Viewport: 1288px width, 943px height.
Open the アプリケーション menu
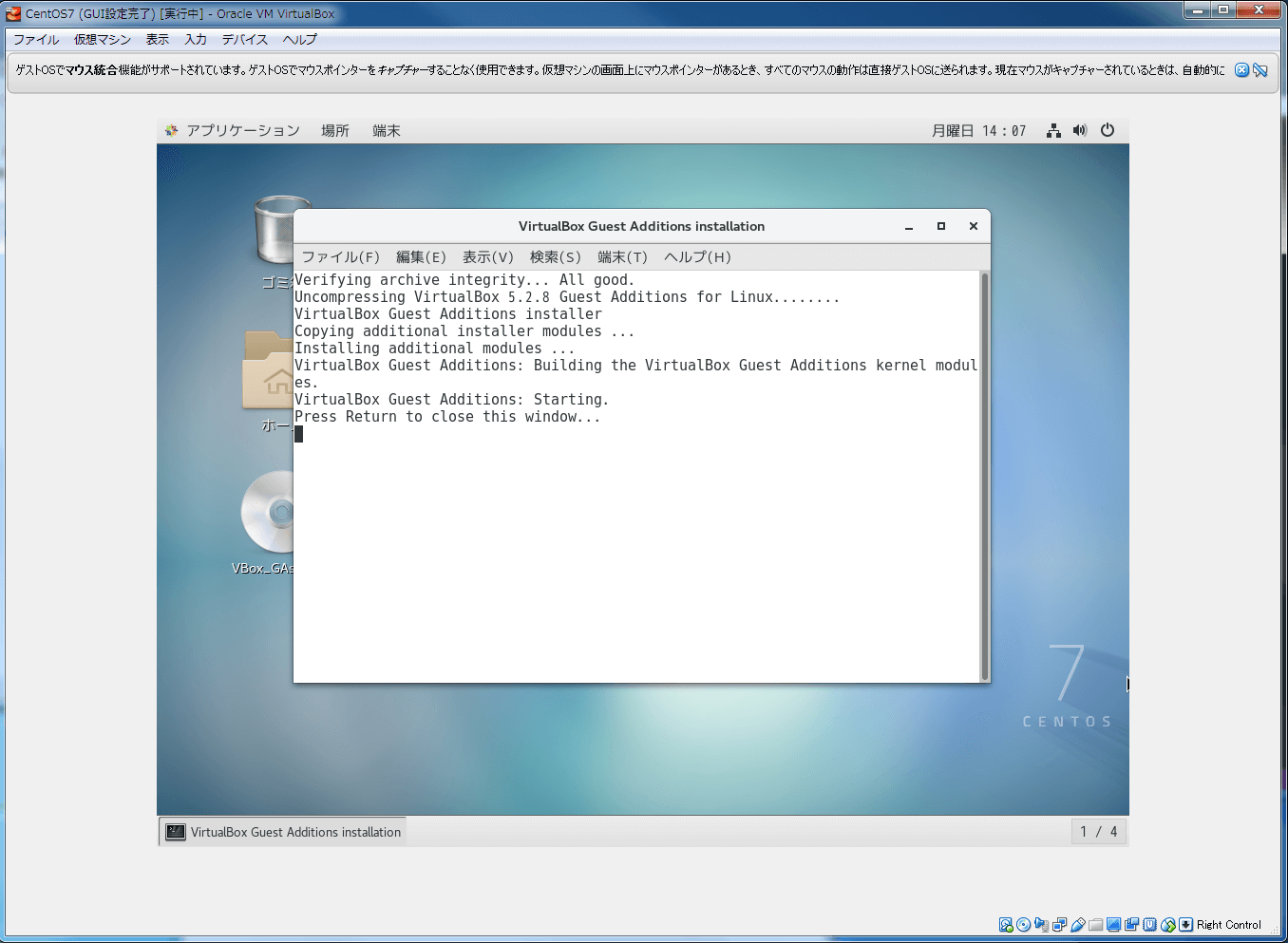click(x=242, y=130)
